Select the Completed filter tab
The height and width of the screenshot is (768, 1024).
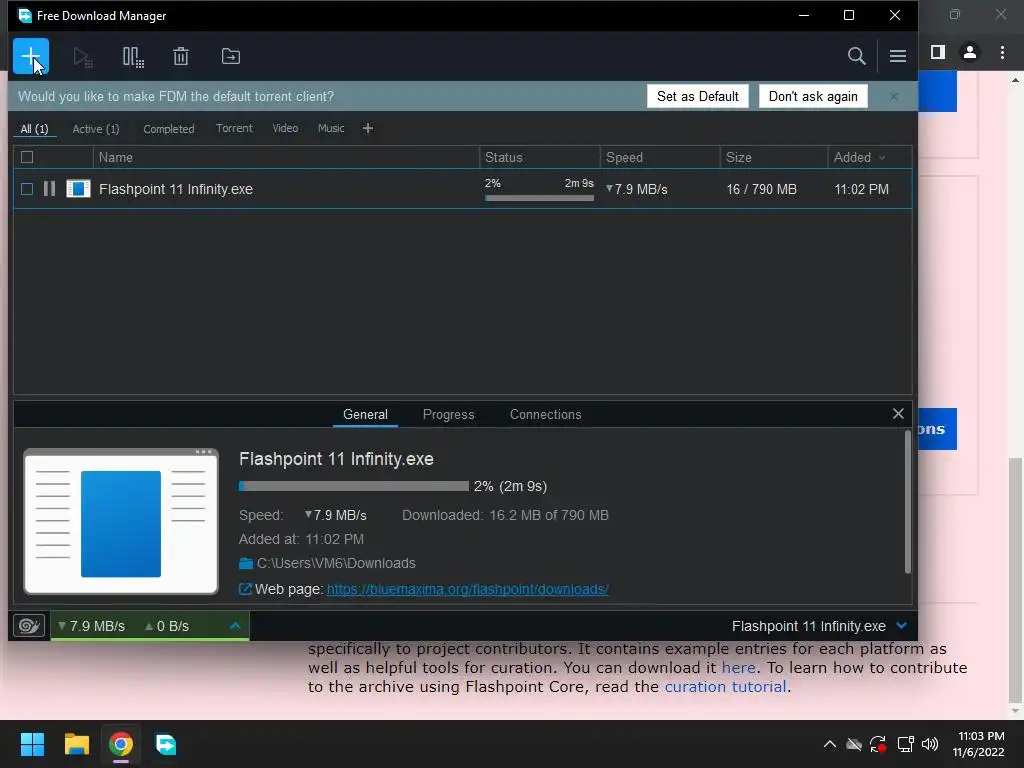(x=168, y=129)
